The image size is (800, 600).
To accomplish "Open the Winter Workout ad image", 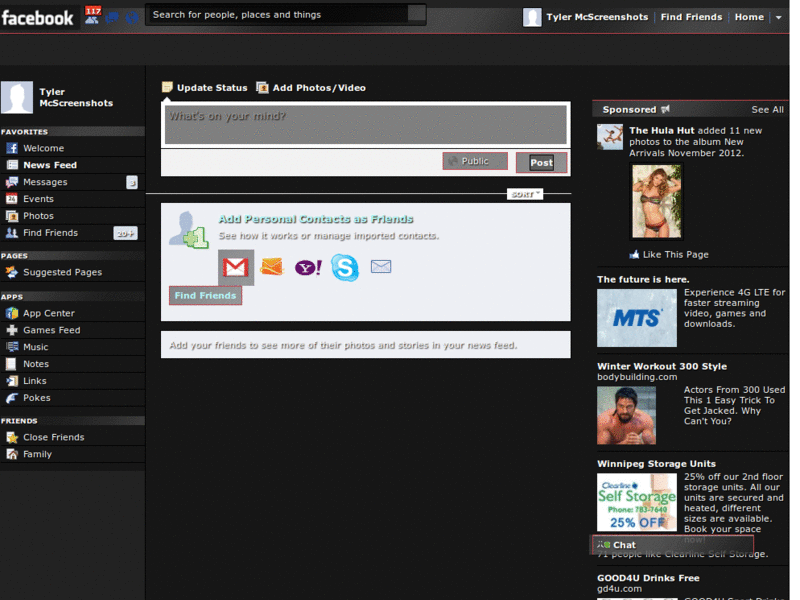I will click(x=627, y=415).
